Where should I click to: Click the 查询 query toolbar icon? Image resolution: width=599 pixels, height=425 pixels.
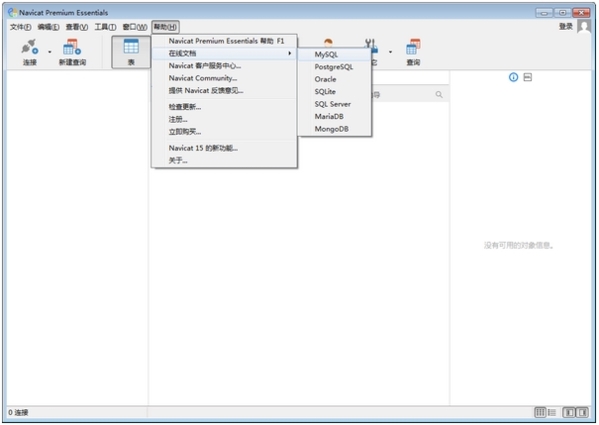pyautogui.click(x=413, y=47)
